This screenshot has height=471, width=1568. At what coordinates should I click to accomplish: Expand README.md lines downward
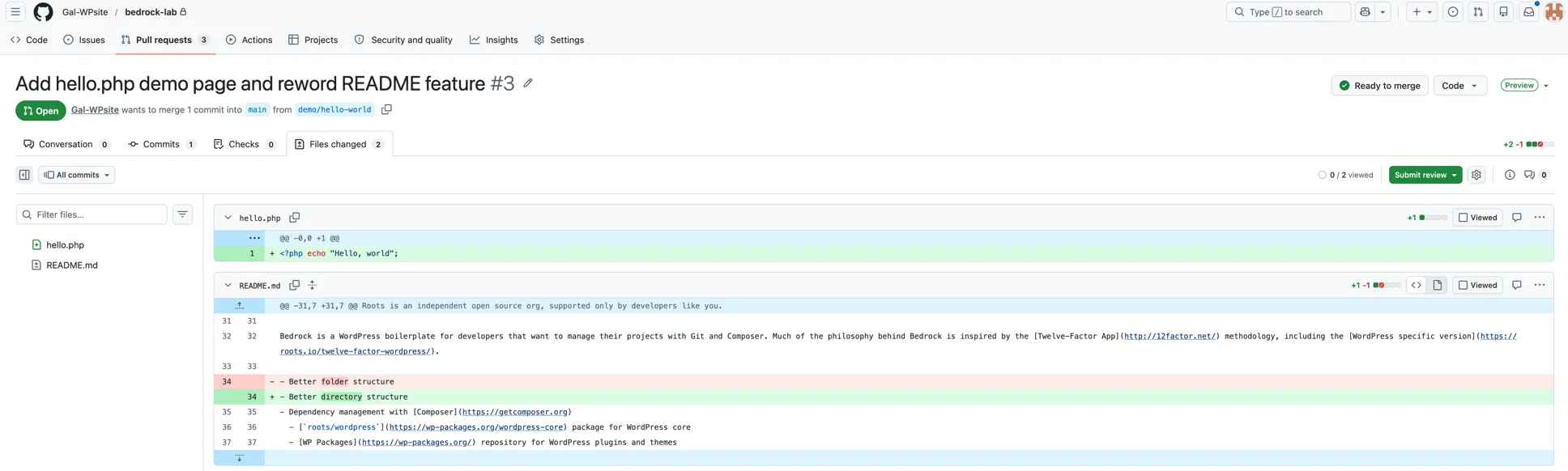click(239, 458)
